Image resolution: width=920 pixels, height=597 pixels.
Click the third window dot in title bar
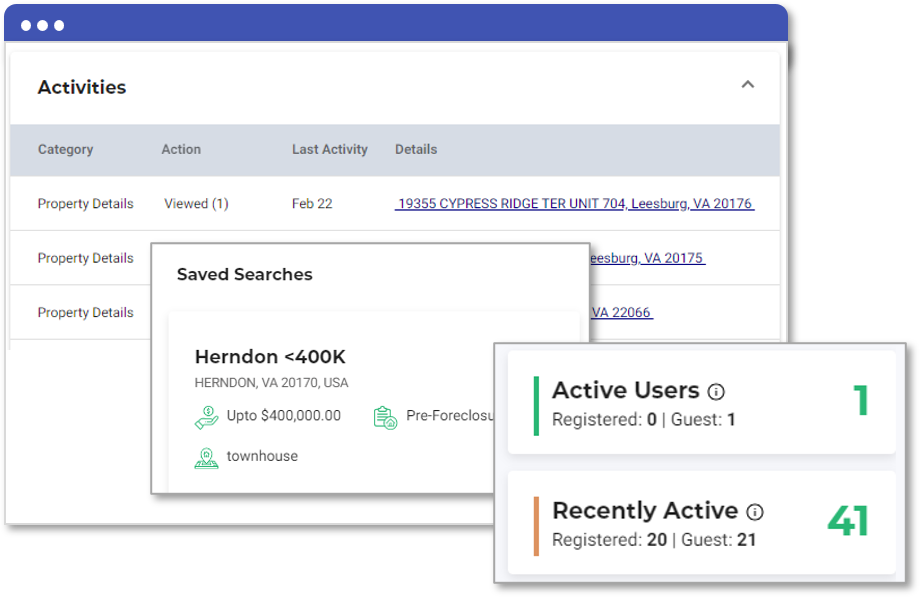59,25
